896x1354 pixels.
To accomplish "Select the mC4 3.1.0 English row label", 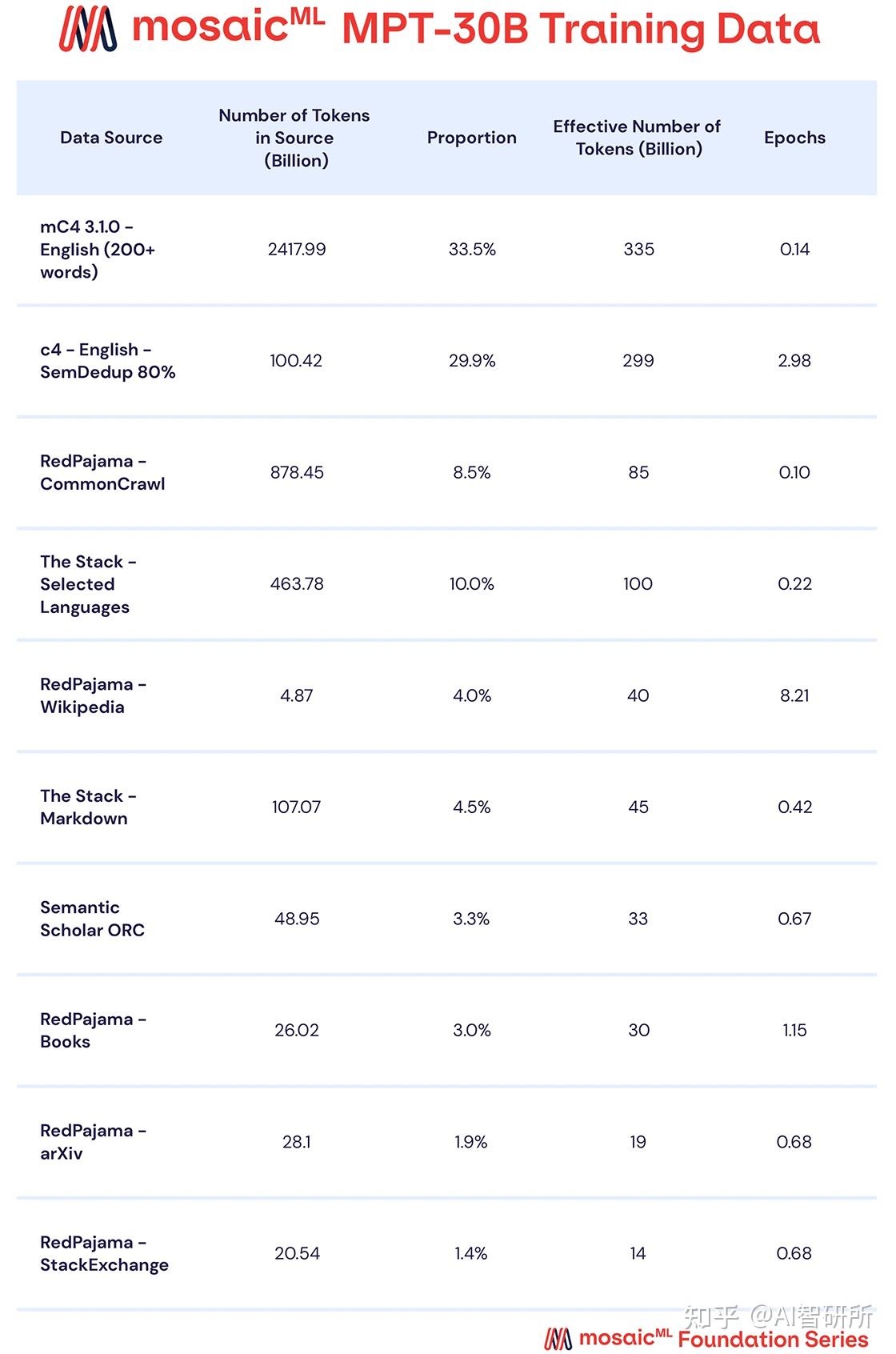I will point(97,249).
